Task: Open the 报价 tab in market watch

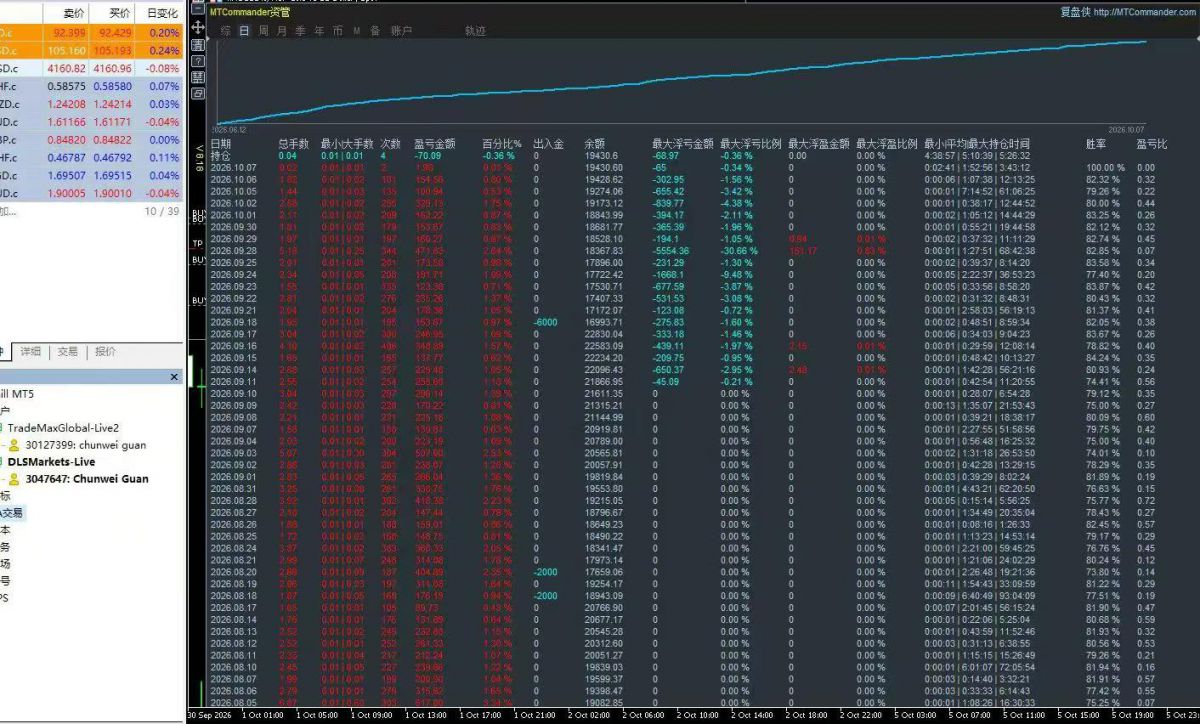Action: click(105, 352)
